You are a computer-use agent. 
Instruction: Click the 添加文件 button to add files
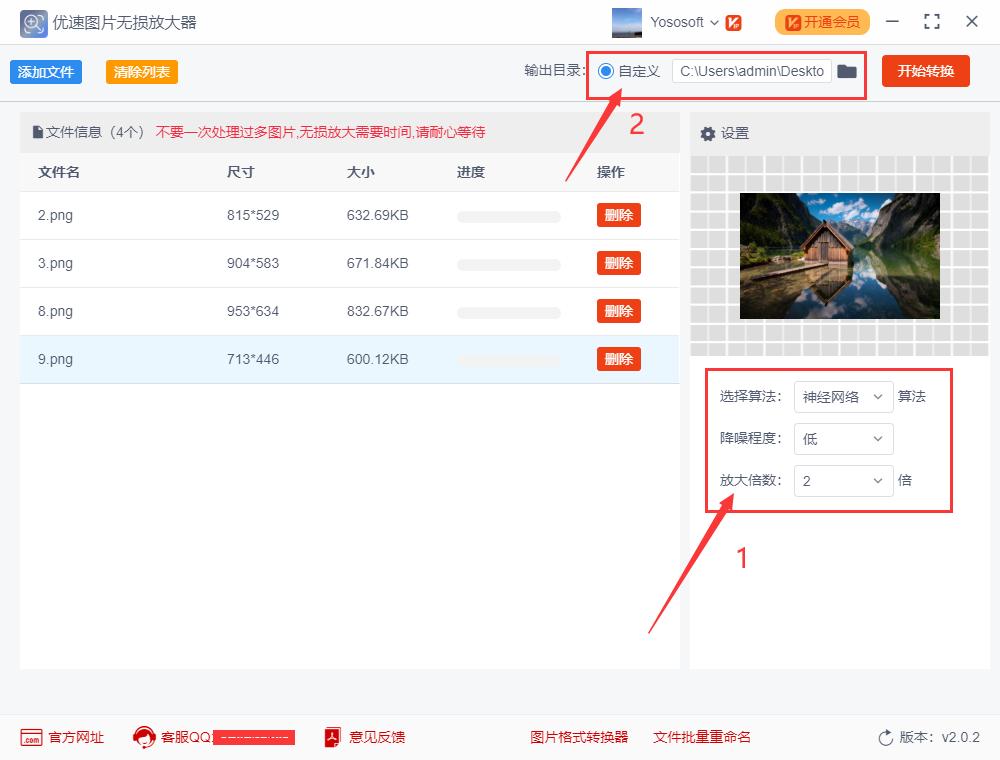tap(45, 71)
